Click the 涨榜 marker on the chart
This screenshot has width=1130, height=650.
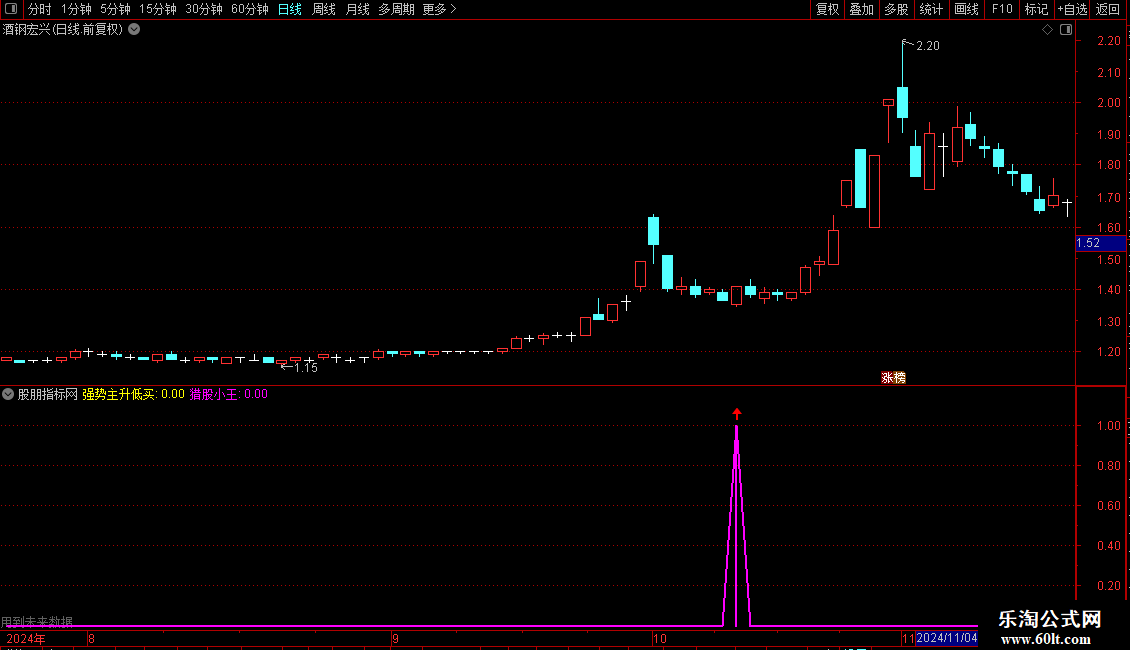(894, 378)
